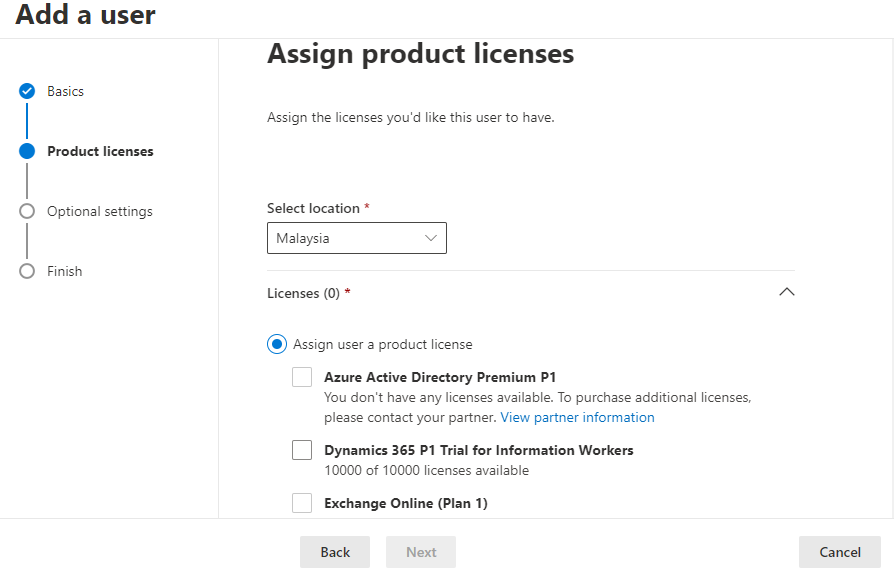Check Azure Active Directory Premium P1 license

pyautogui.click(x=302, y=377)
